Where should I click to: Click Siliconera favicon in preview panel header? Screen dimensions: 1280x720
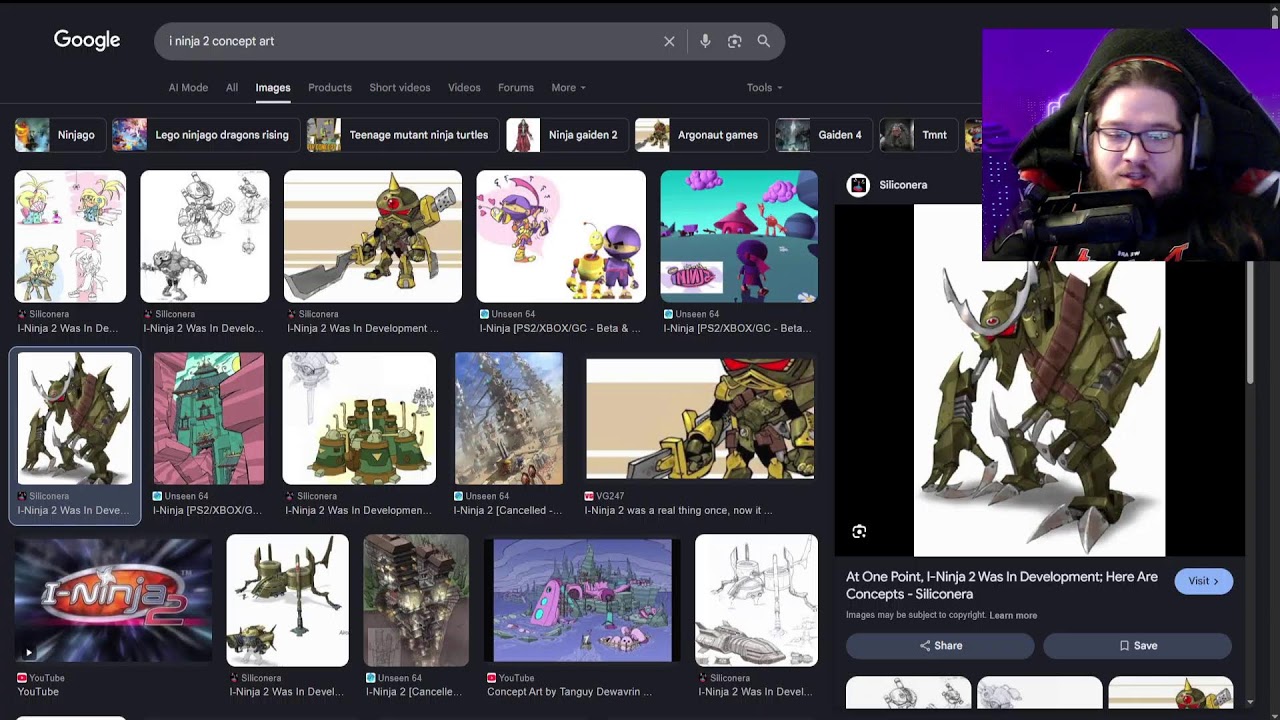858,185
